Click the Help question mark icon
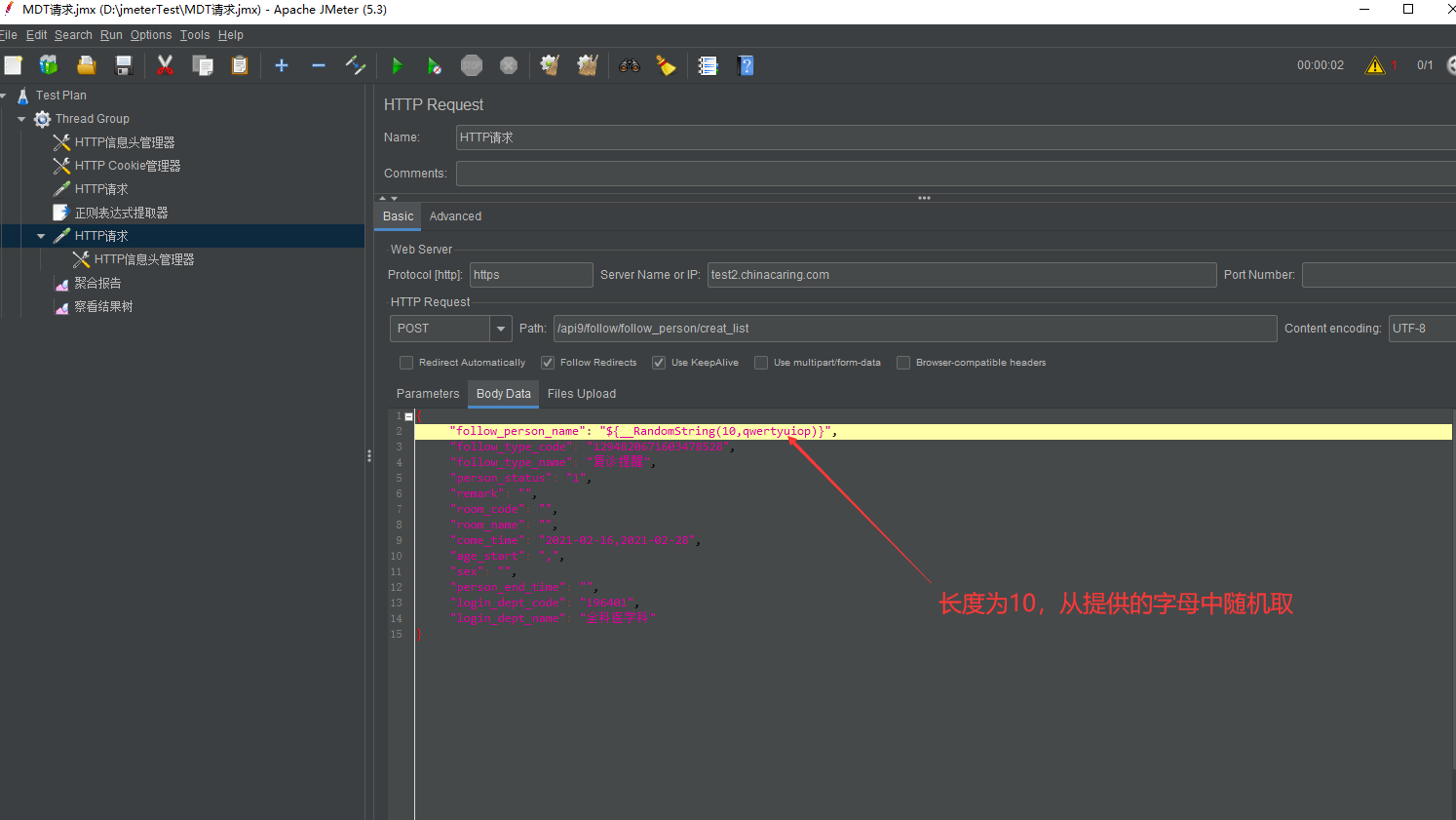Viewport: 1456px width, 820px height. click(747, 65)
